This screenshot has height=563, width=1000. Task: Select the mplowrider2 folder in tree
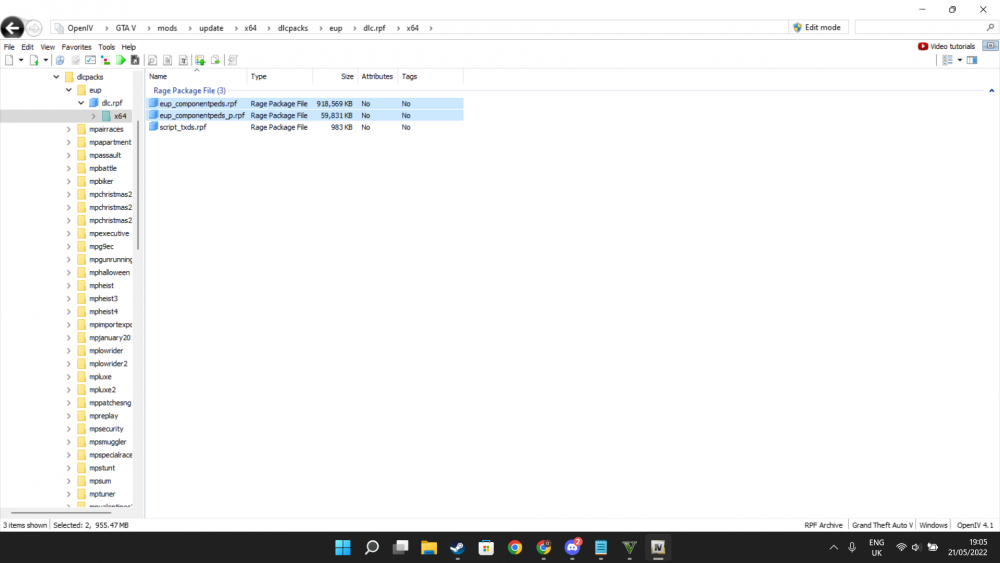point(108,363)
